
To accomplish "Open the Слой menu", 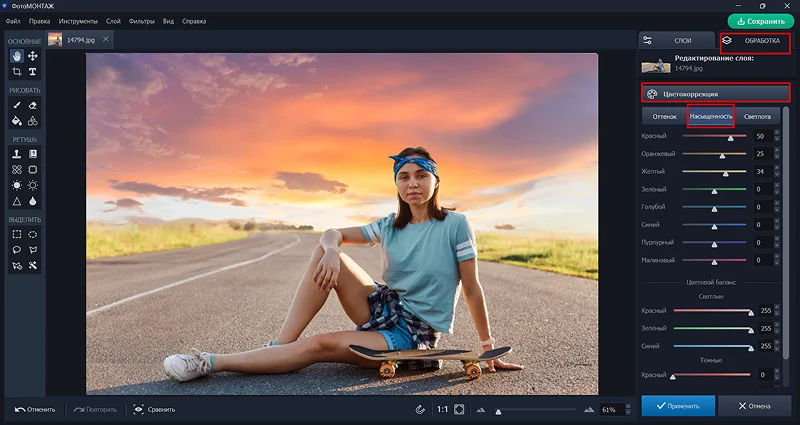I will coord(113,21).
